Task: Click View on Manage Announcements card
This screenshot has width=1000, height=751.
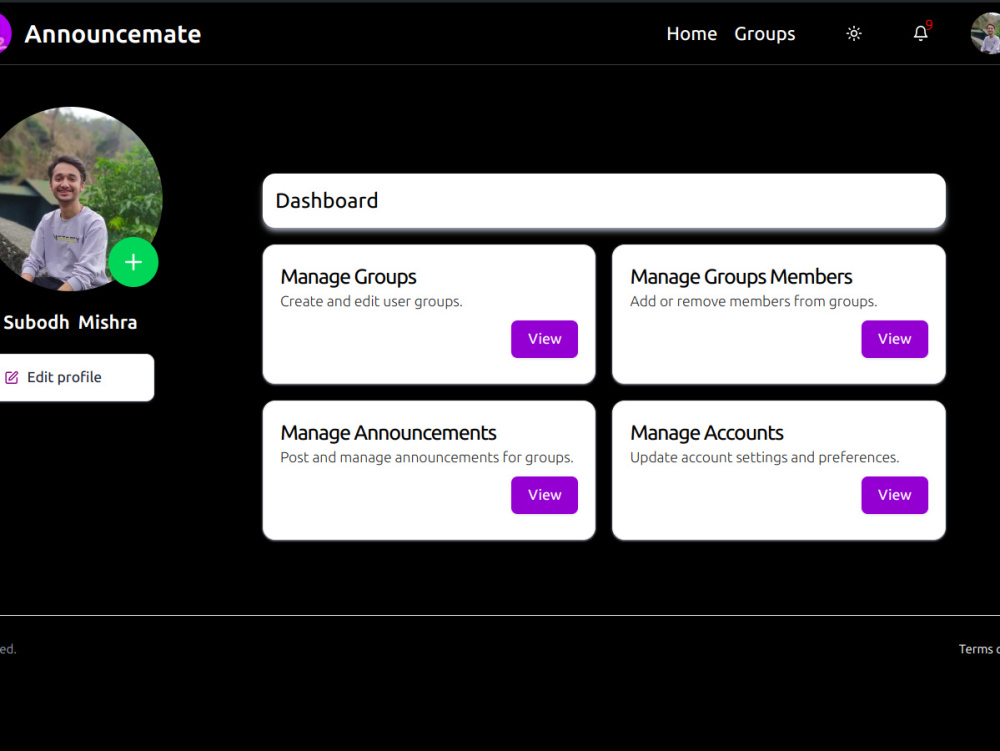Action: tap(544, 495)
